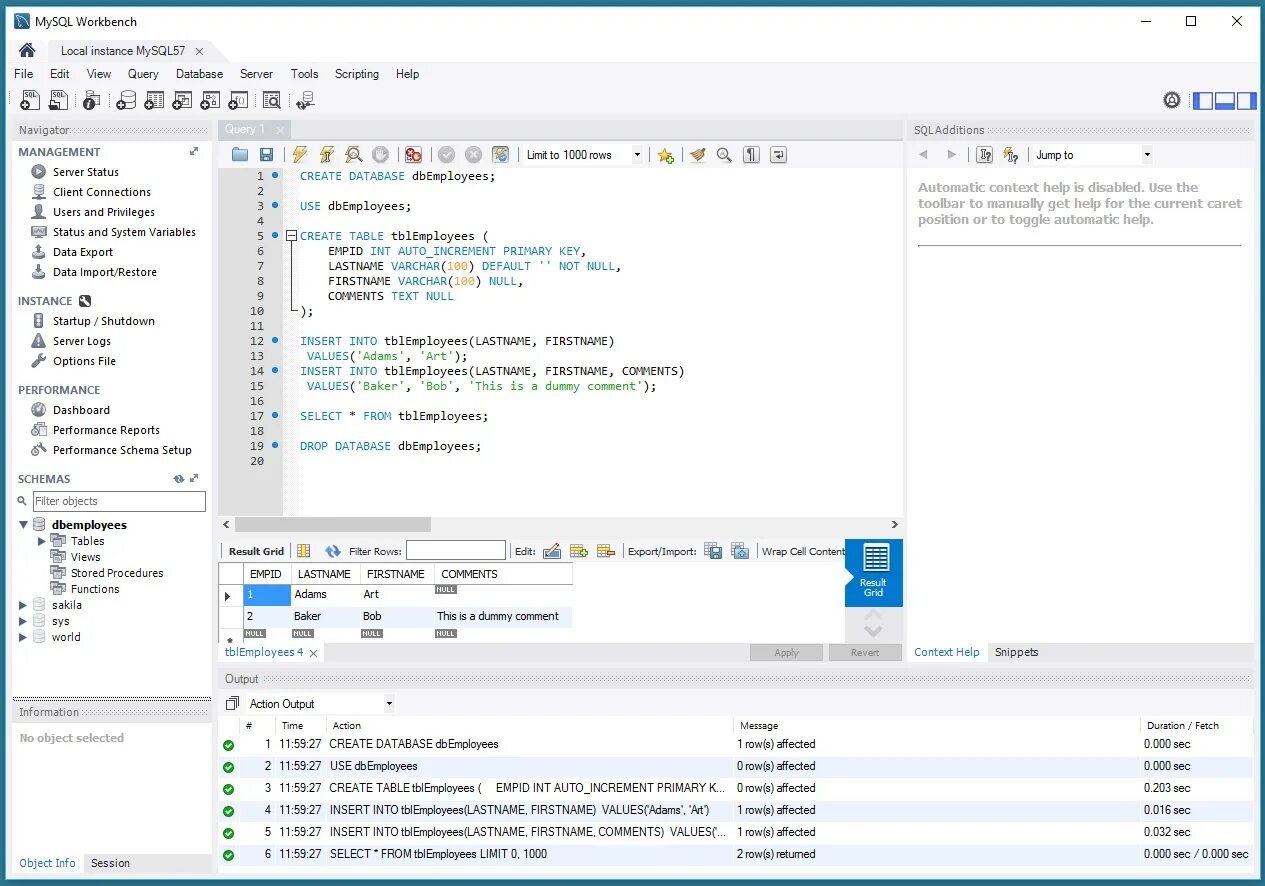
Task: Execute the script with the lightning icon
Action: [x=299, y=155]
